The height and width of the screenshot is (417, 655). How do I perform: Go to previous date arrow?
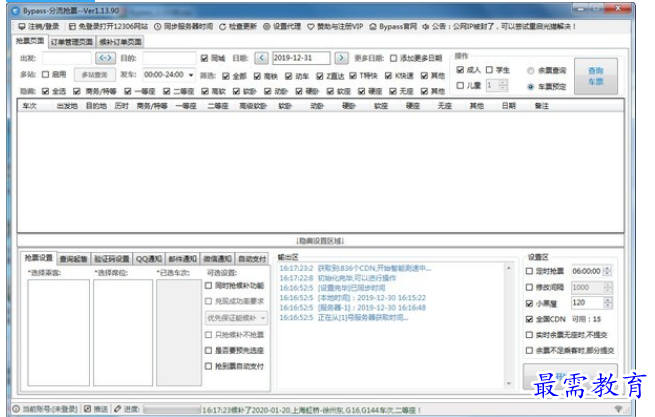[261, 58]
